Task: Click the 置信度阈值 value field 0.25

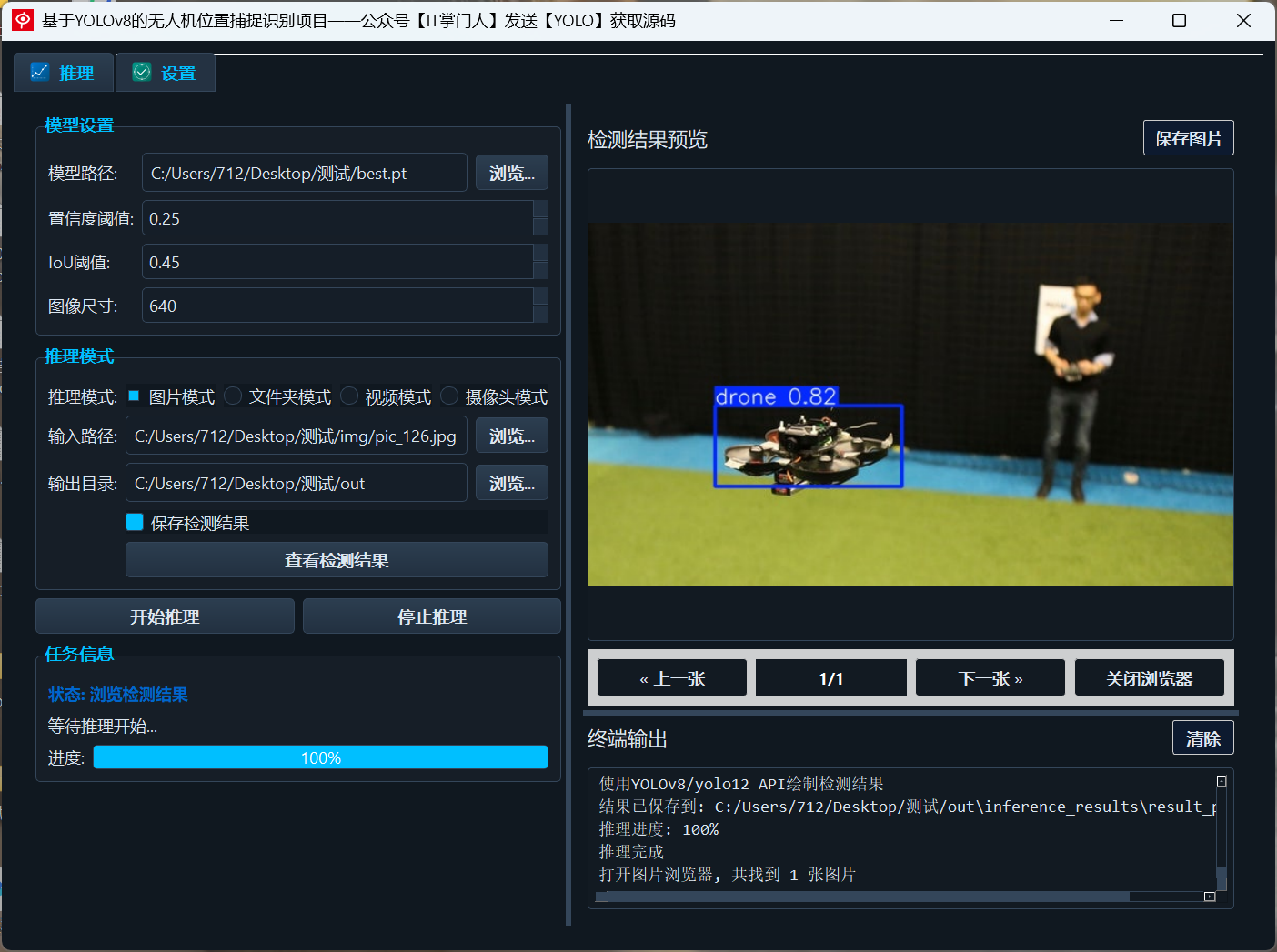Action: [x=337, y=218]
